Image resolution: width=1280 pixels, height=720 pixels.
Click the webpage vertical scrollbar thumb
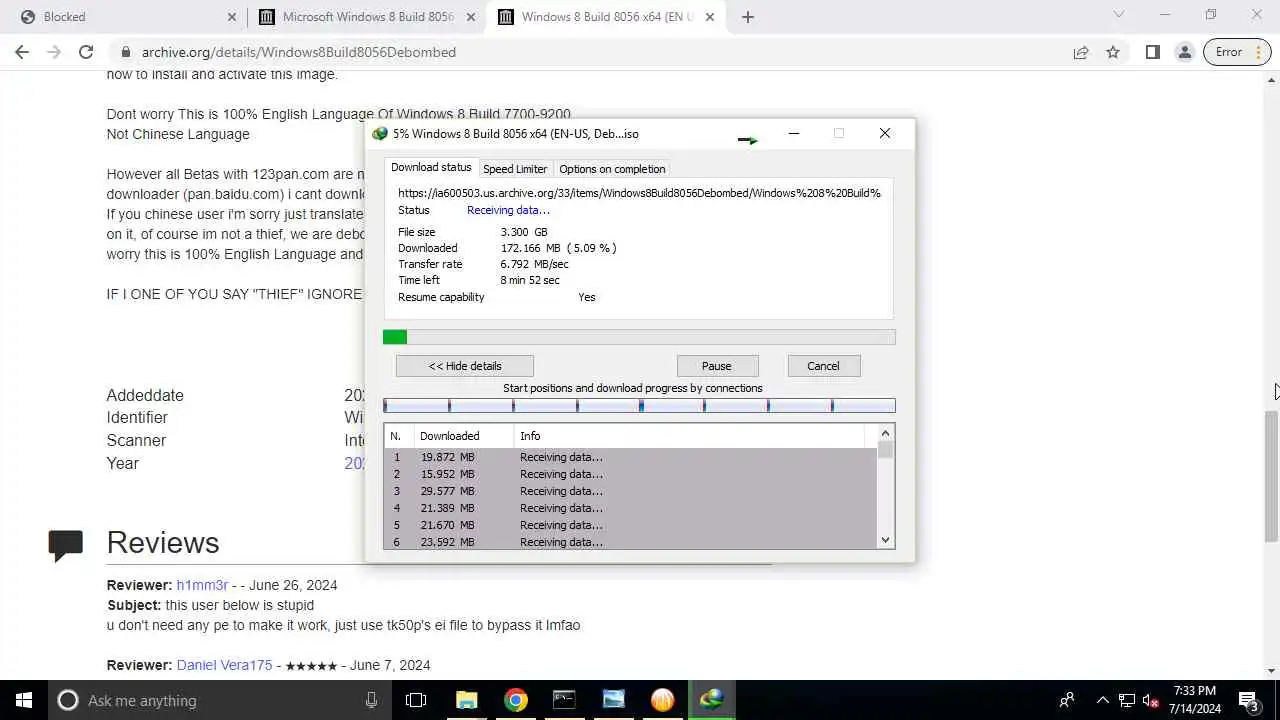click(1271, 475)
